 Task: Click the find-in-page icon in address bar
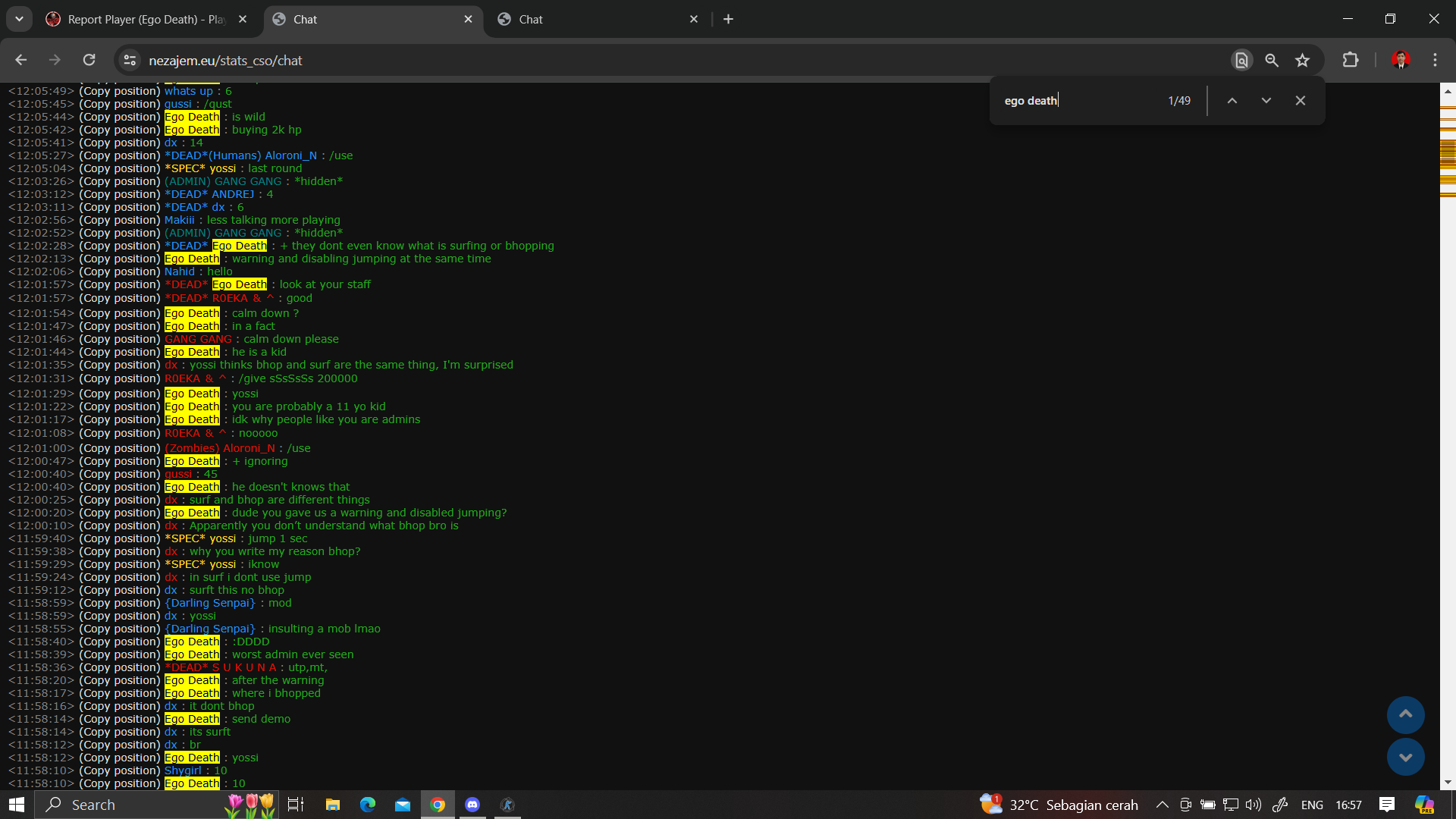pyautogui.click(x=1241, y=61)
